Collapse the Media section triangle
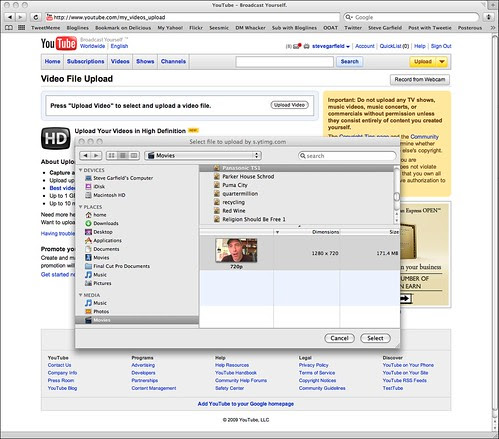 (x=81, y=295)
